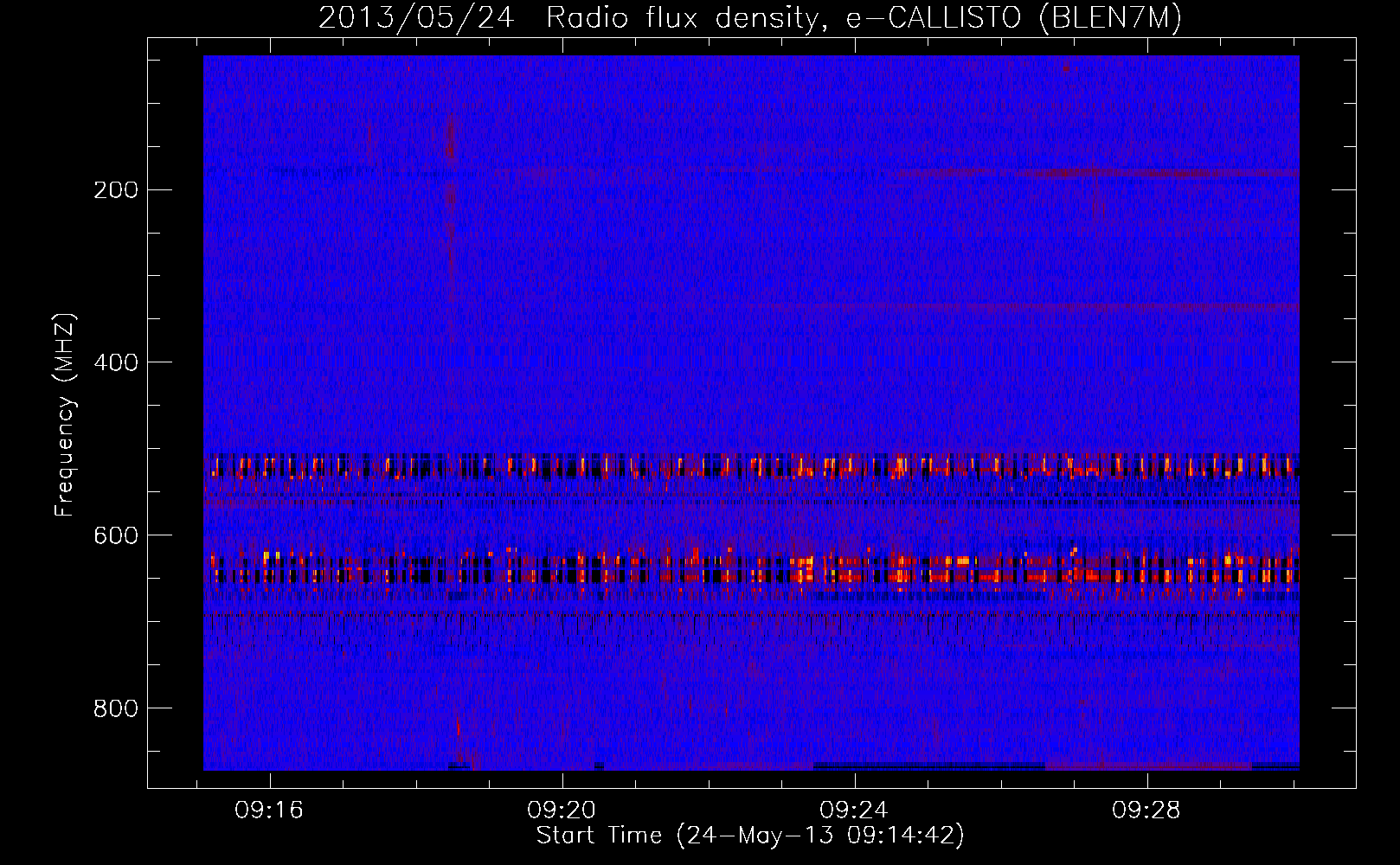The image size is (1400, 865).
Task: Click the 400 MHz frequency tick label
Action: tap(116, 362)
